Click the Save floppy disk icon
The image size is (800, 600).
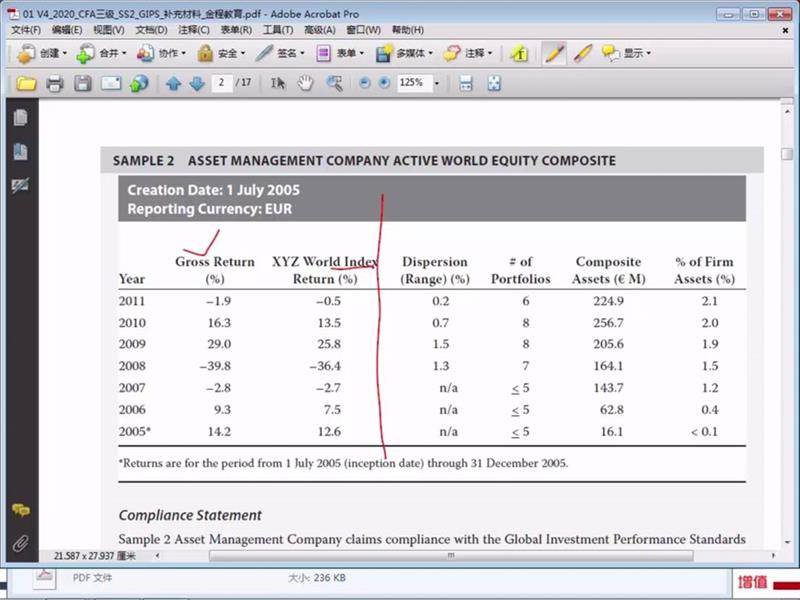83,83
